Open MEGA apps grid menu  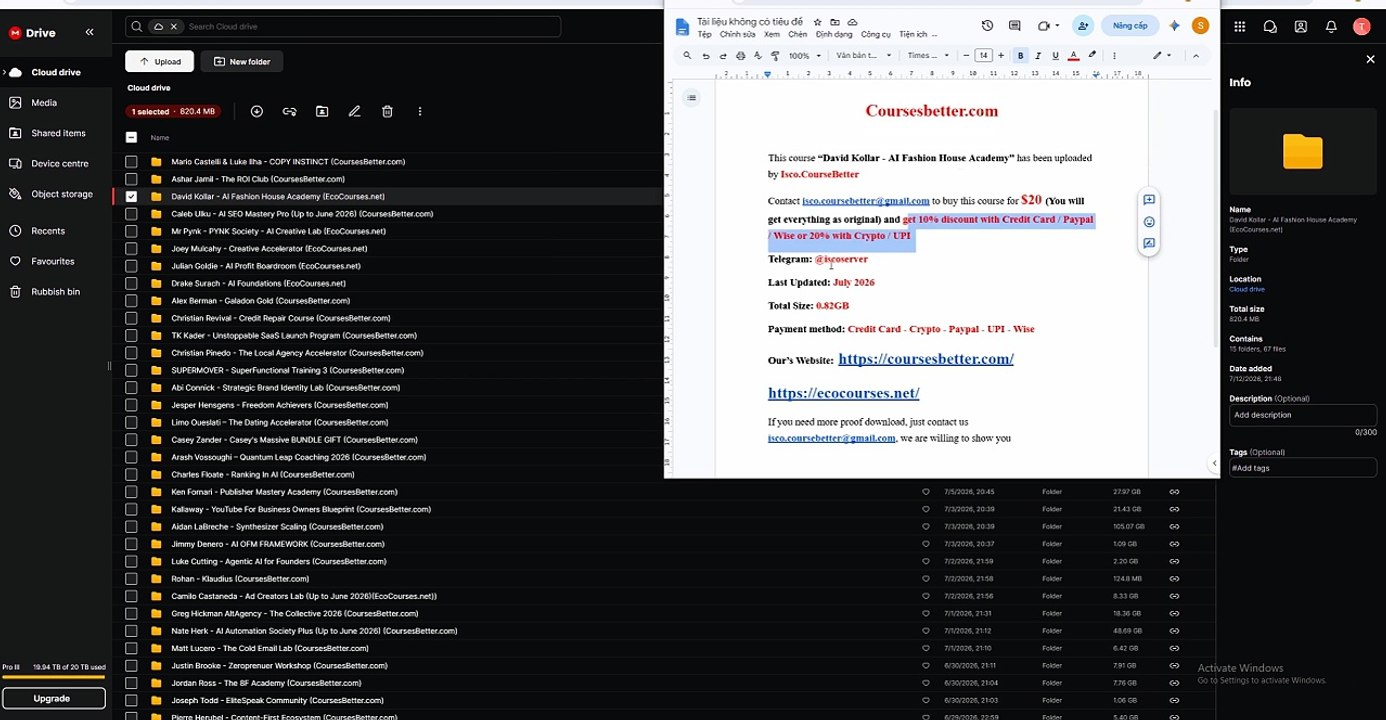pos(1240,27)
